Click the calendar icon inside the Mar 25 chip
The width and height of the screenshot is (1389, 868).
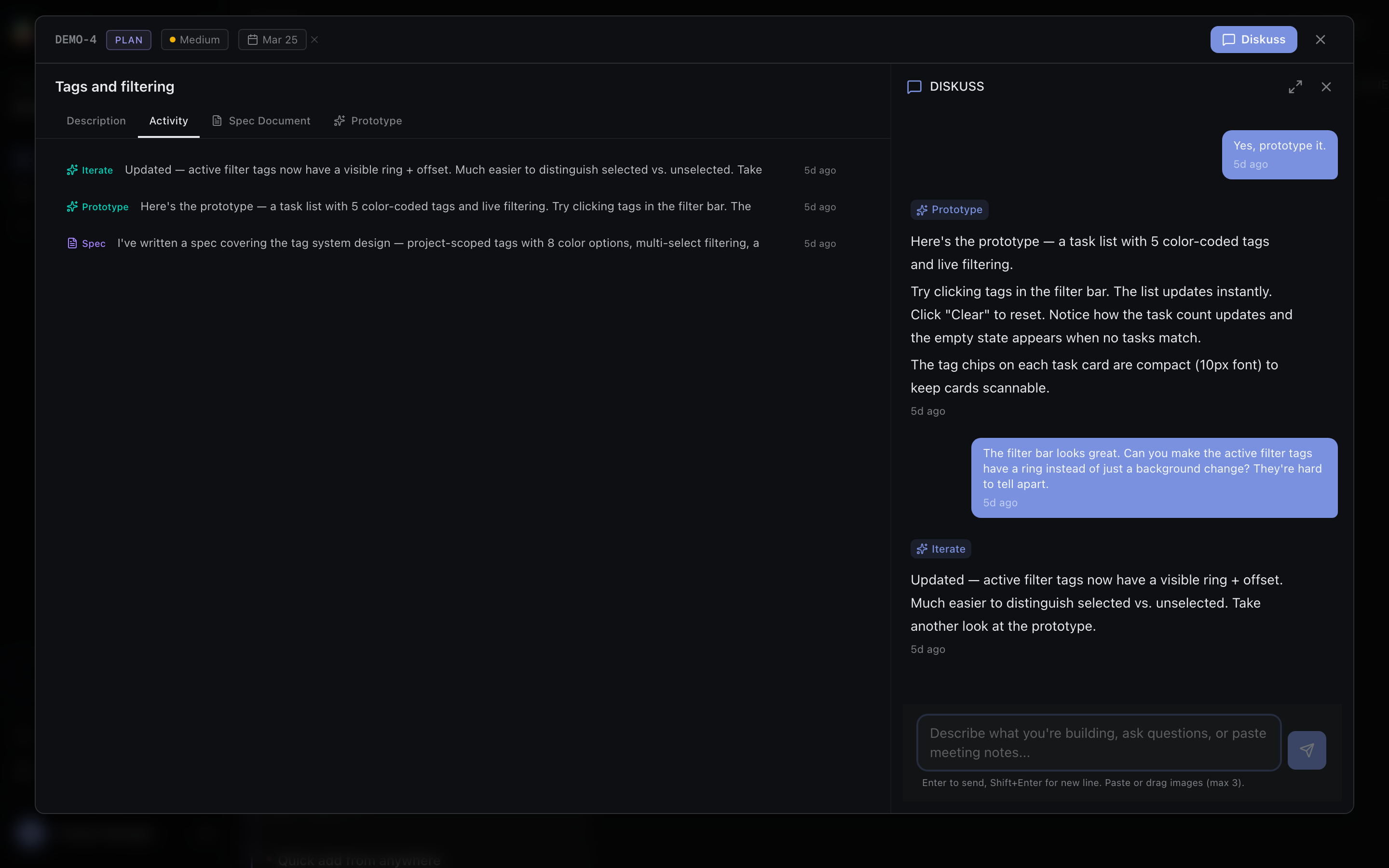point(253,40)
